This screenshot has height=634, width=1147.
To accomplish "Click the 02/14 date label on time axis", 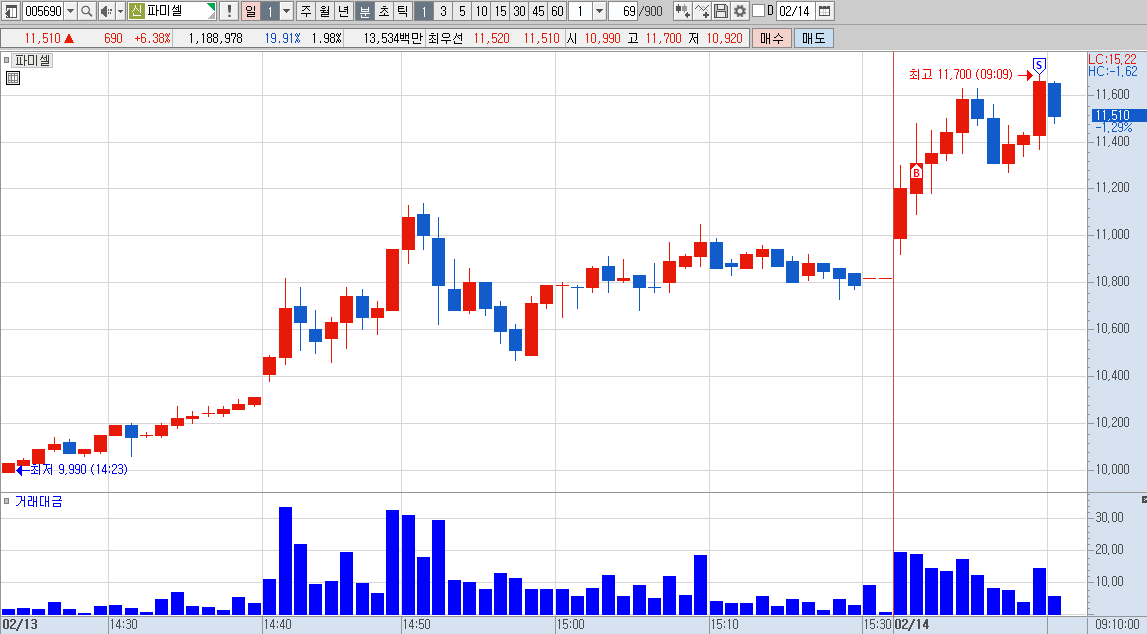I will (912, 624).
